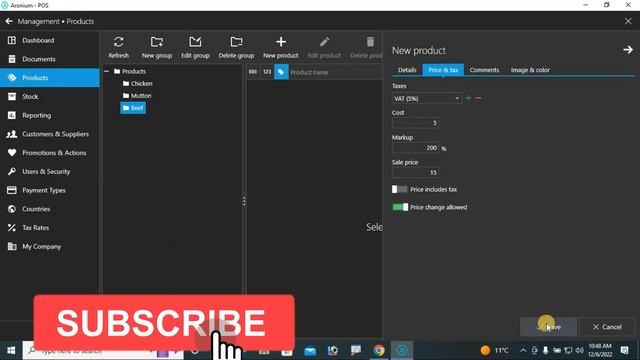
Task: Click the Markup percentage field
Action: tap(416, 148)
